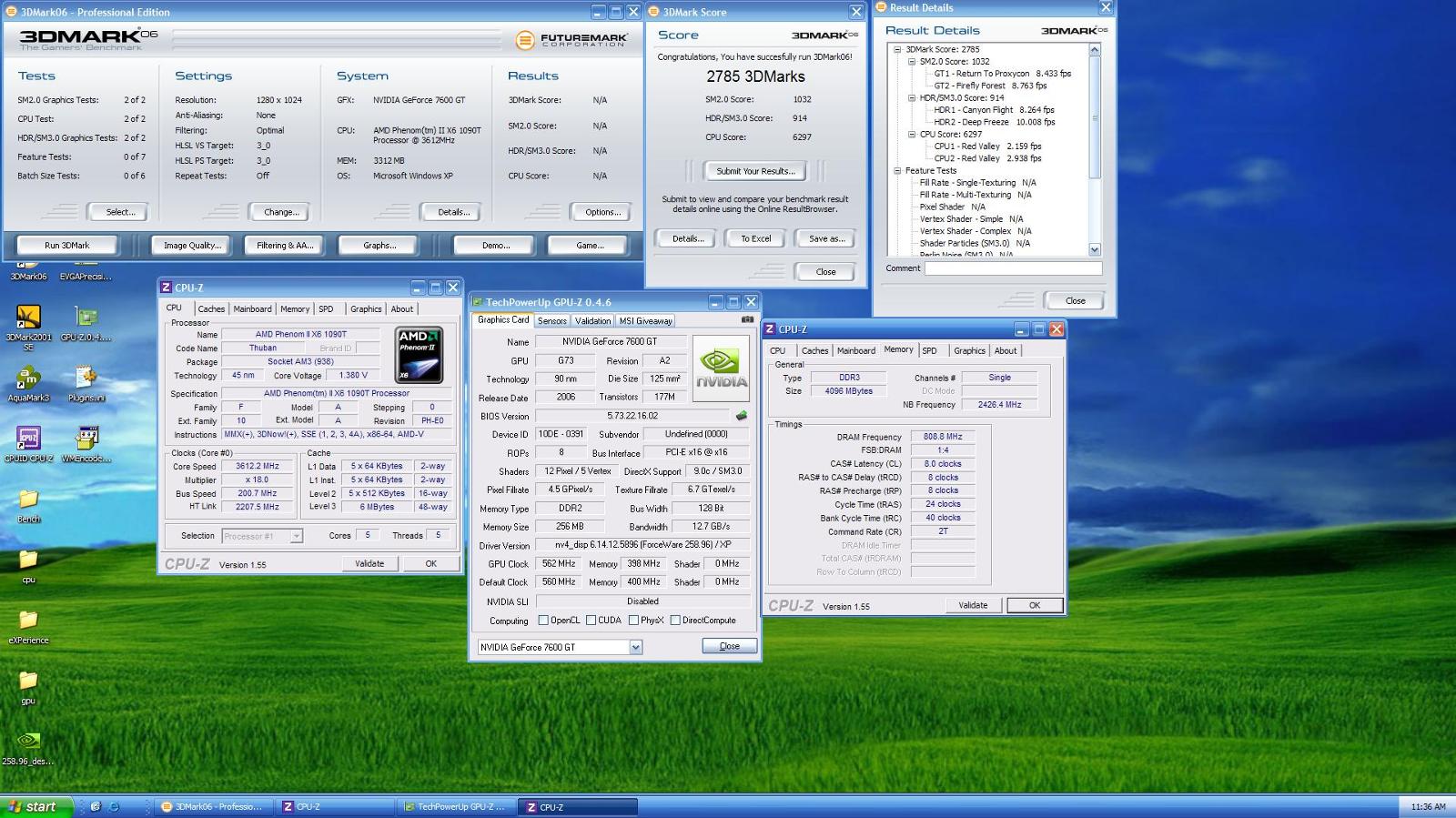Viewport: 1456px width, 818px height.
Task: Collapse the HDR/SM3.0 Score tree node
Action: point(912,98)
